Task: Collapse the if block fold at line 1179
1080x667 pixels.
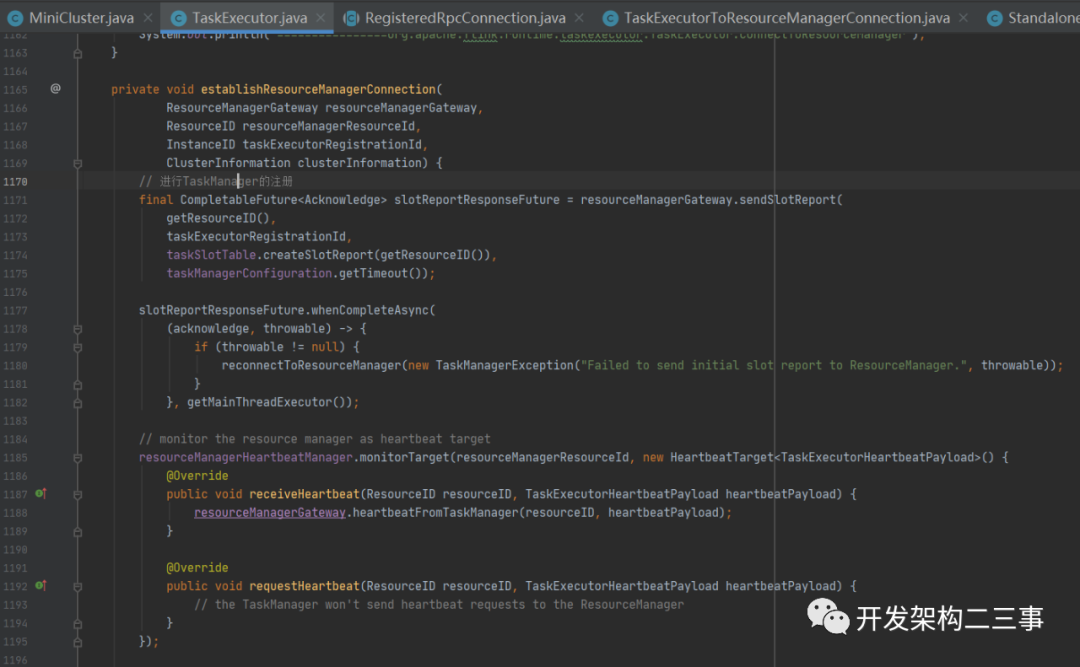Action: click(78, 347)
